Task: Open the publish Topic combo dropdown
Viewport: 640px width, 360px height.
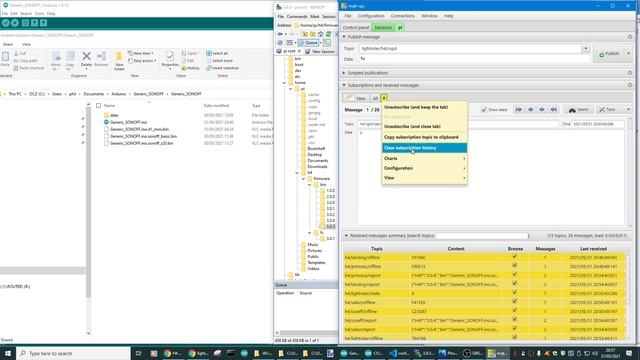Action: 586,48
